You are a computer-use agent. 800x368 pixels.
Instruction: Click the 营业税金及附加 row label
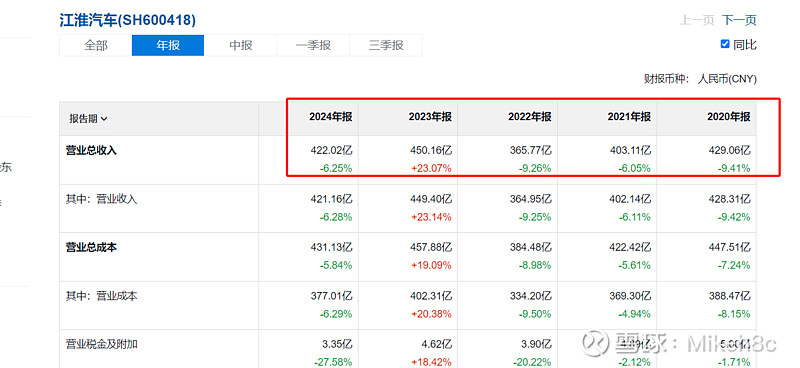[102, 345]
